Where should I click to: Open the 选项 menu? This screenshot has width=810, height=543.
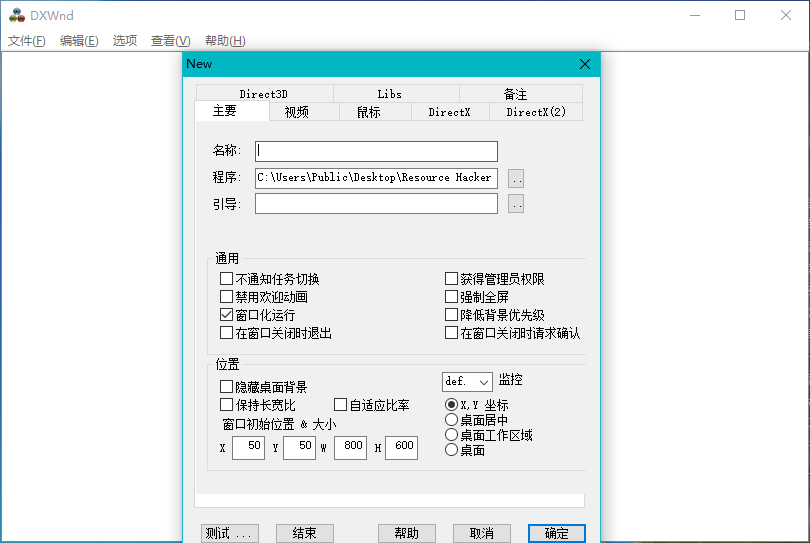pos(125,41)
